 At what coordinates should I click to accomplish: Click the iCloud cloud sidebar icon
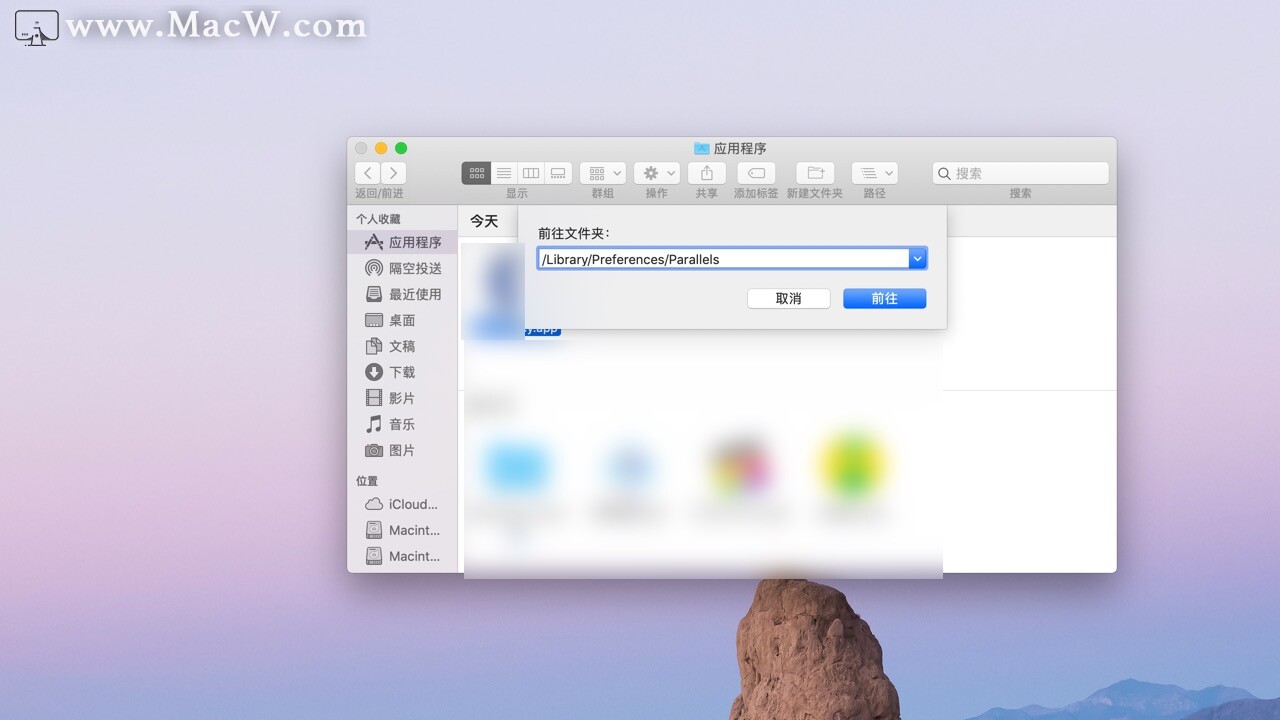pos(374,504)
